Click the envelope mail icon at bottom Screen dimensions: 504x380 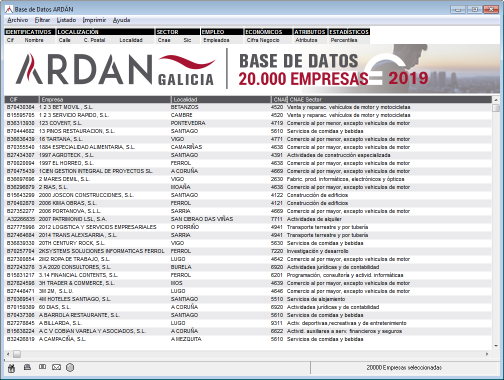pos(56,367)
